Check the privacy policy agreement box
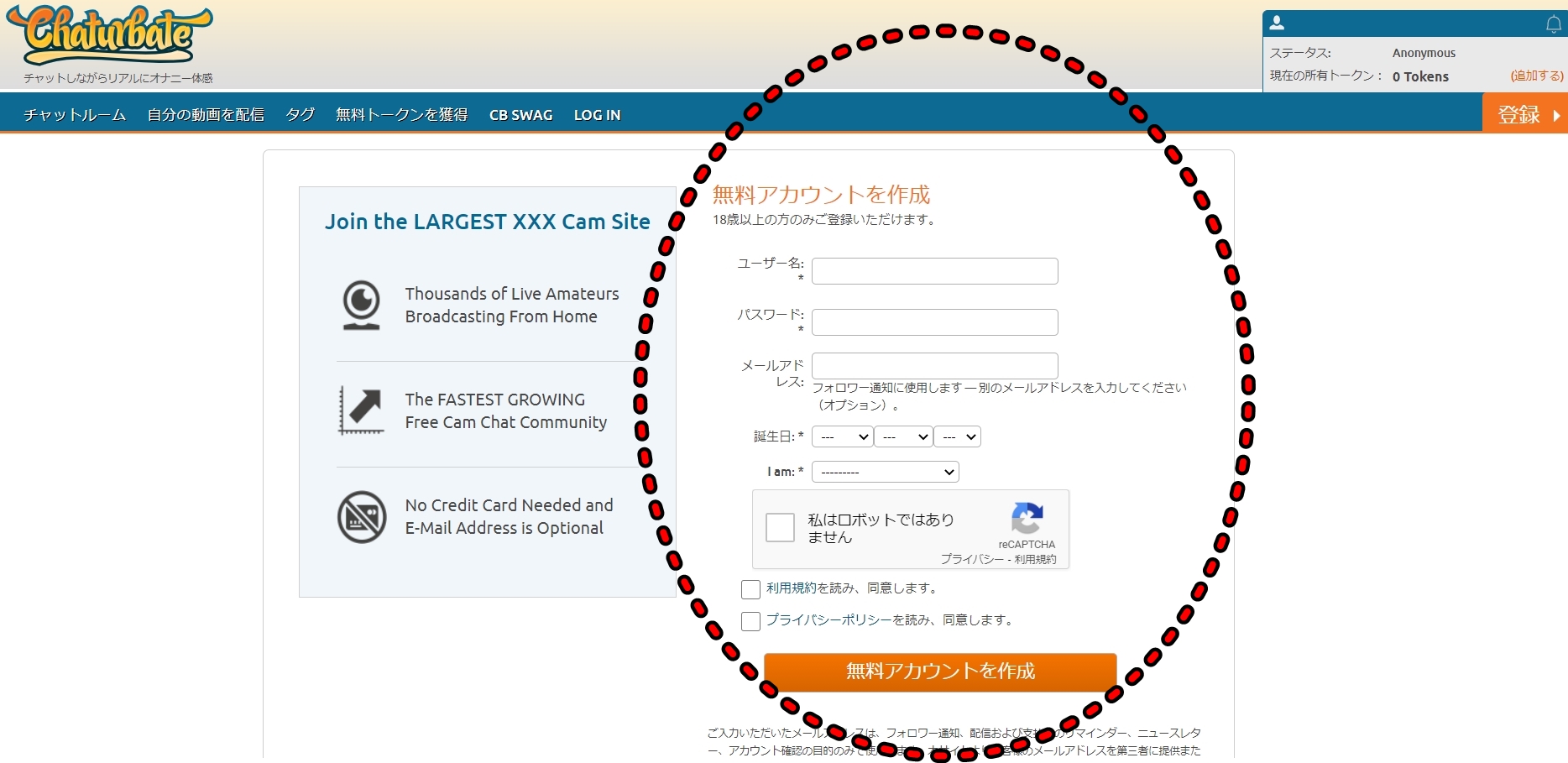Image resolution: width=1568 pixels, height=763 pixels. click(750, 621)
